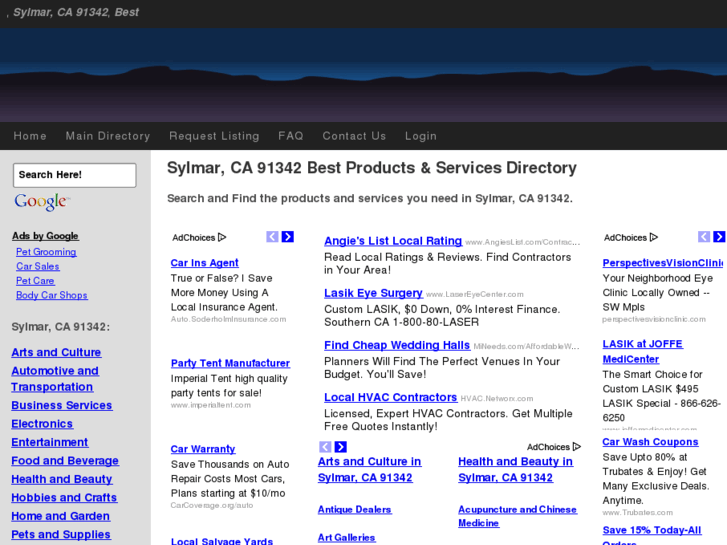This screenshot has height=545, width=727.
Task: Select the Business Services category
Action: tap(62, 405)
